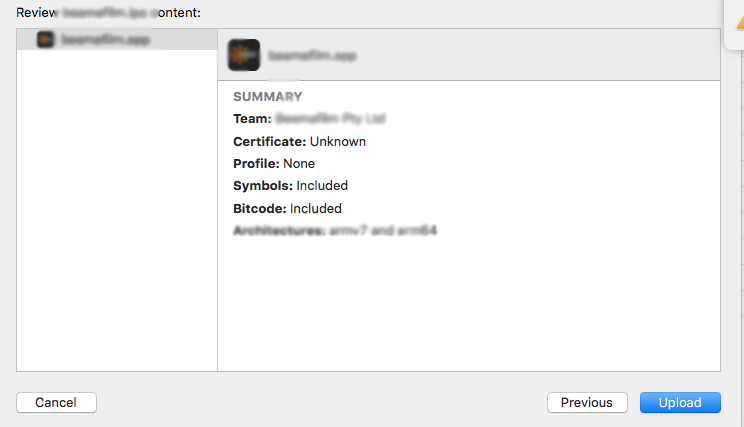Click the Symbols label
Viewport: 744px width, 427px height.
tap(262, 186)
